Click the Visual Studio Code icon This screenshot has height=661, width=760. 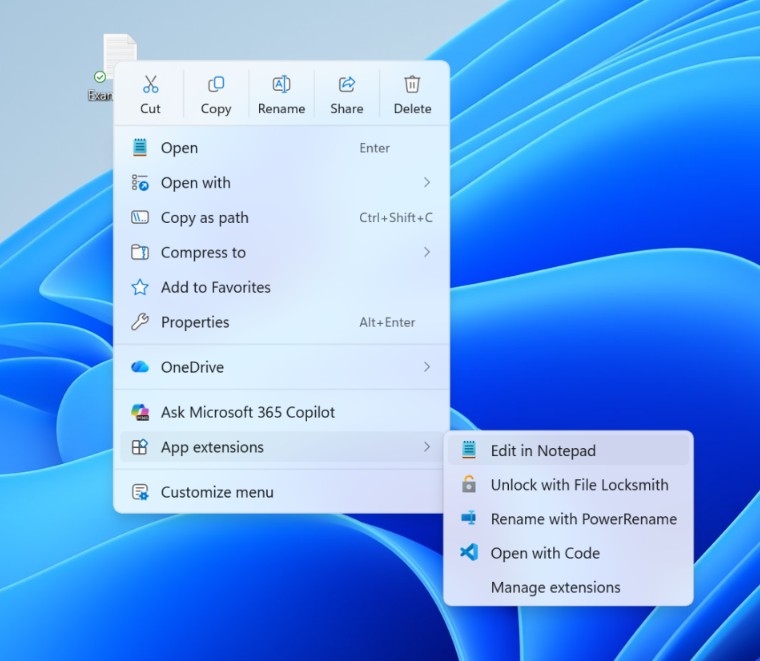click(x=469, y=552)
